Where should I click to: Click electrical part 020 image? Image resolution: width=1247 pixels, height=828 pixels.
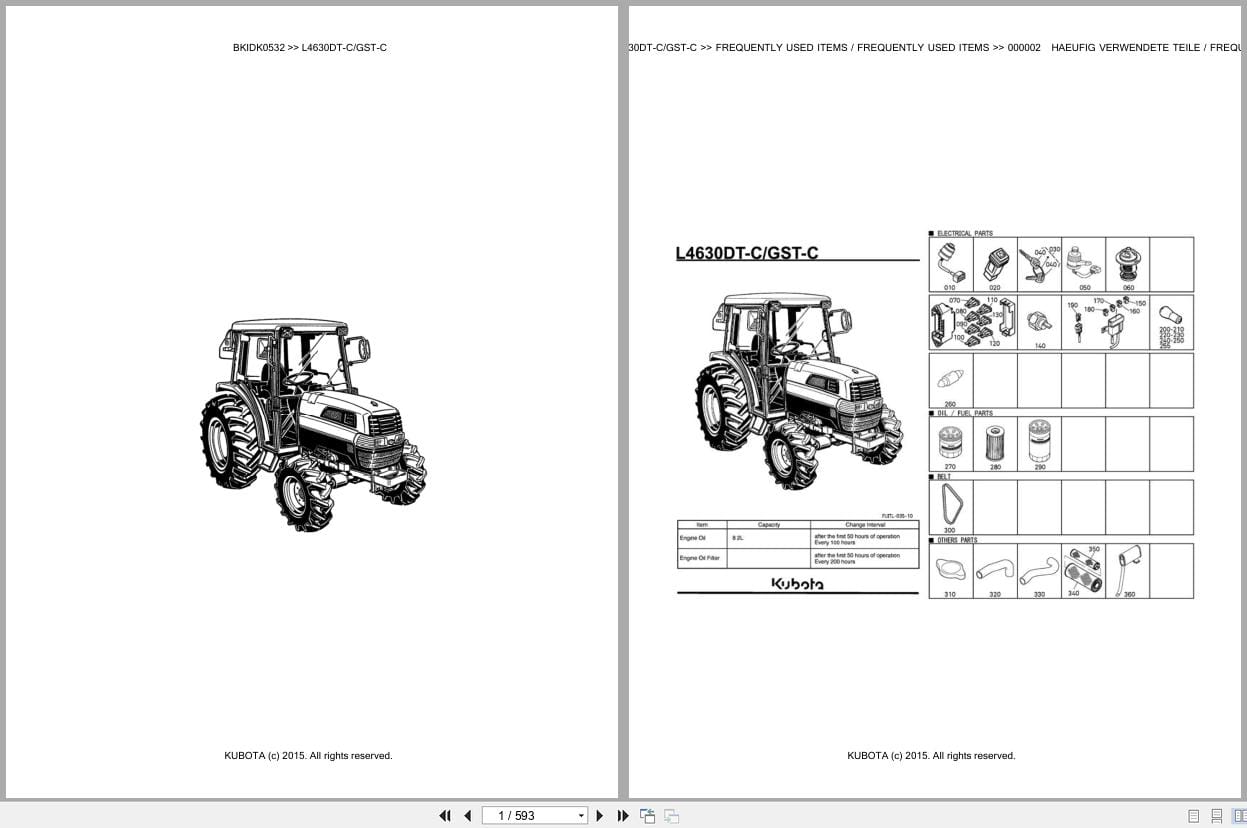(x=995, y=264)
